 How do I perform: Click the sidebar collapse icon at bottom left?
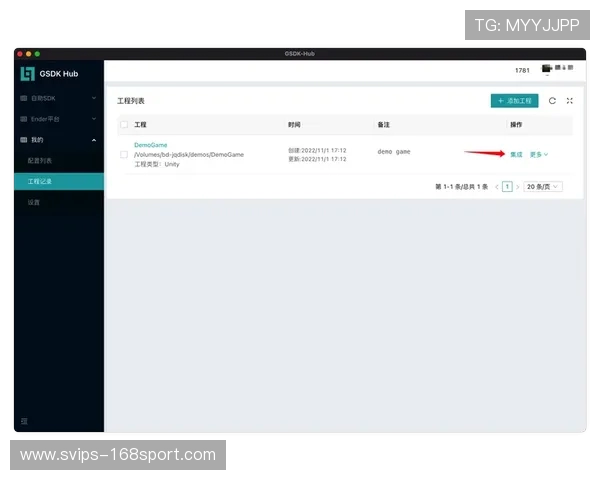click(24, 420)
